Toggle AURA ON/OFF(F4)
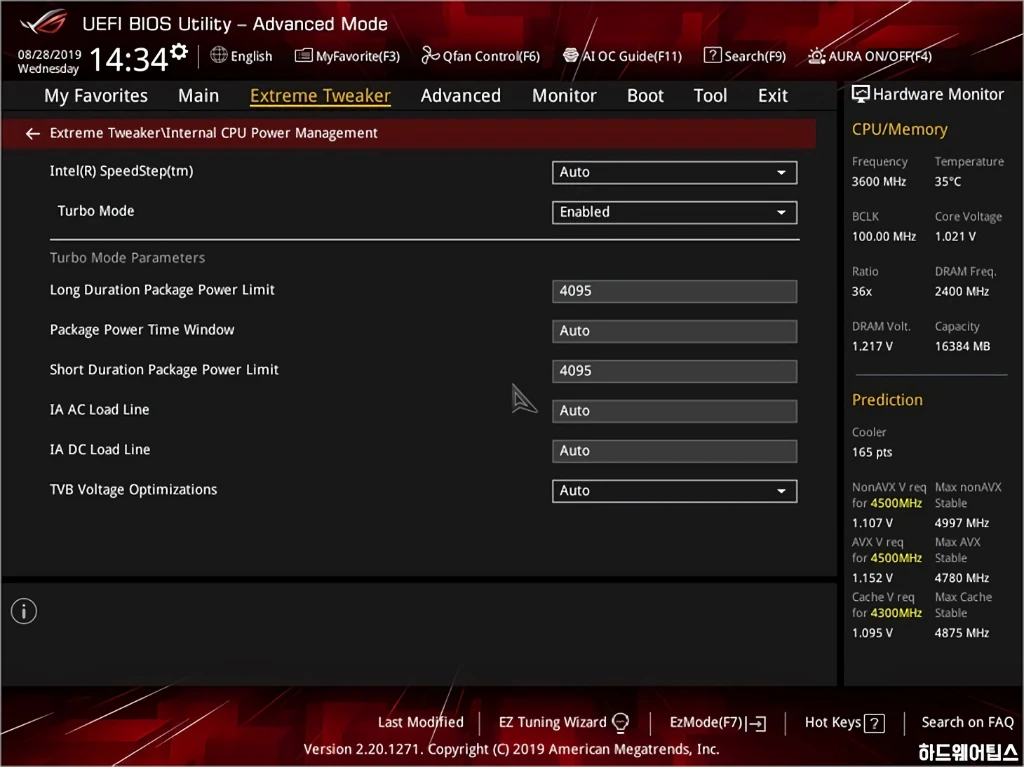 coord(870,56)
